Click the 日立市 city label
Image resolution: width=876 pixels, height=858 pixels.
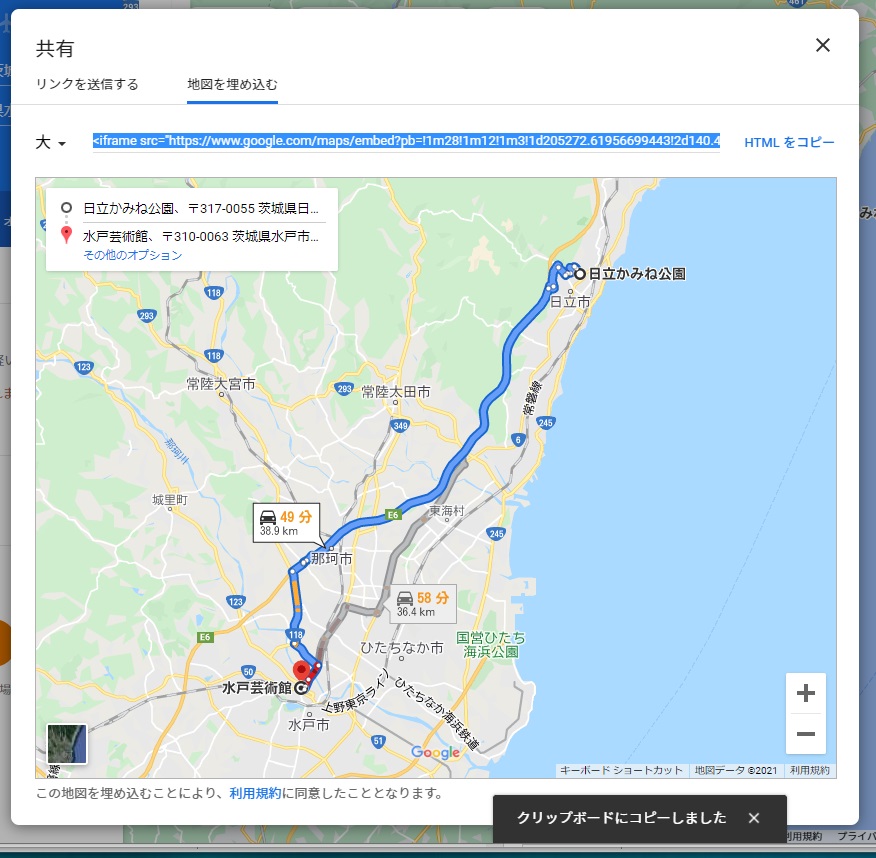coord(570,302)
